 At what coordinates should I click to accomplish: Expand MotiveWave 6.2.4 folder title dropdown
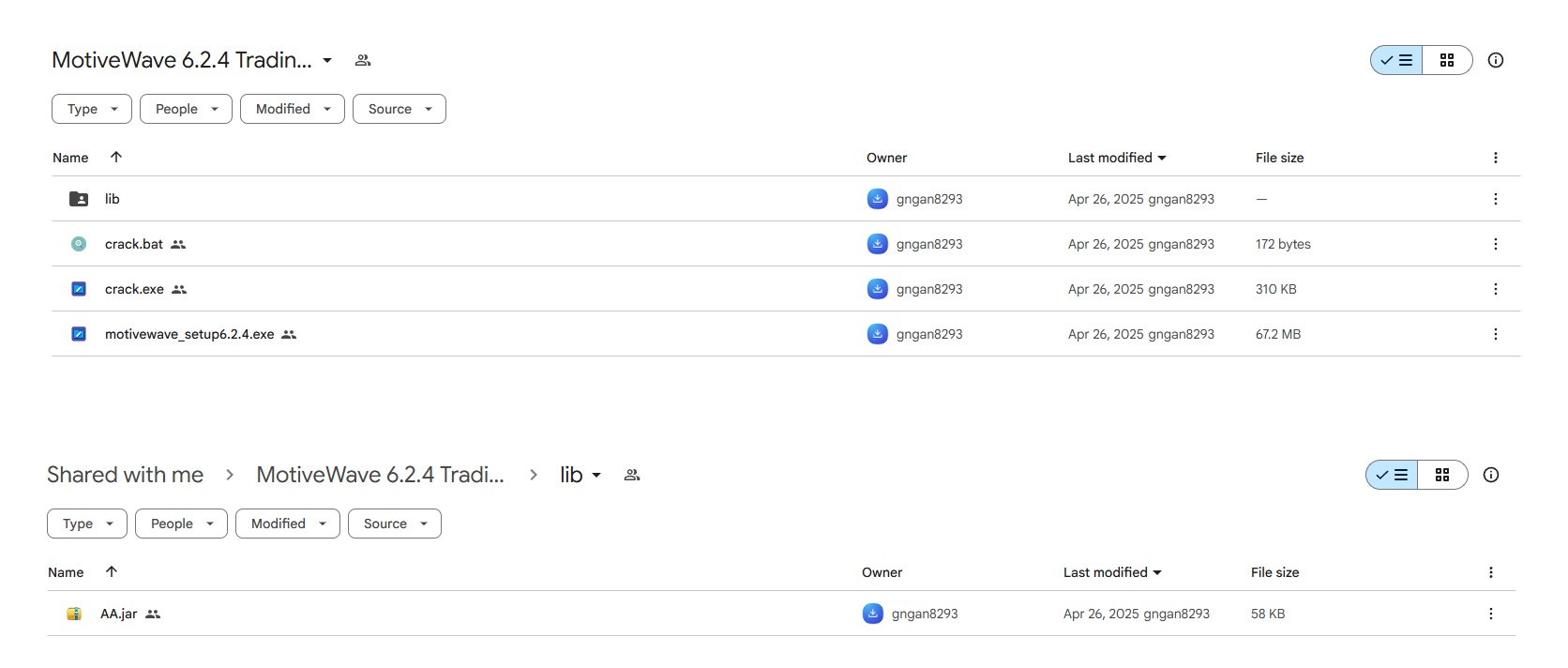coord(327,60)
